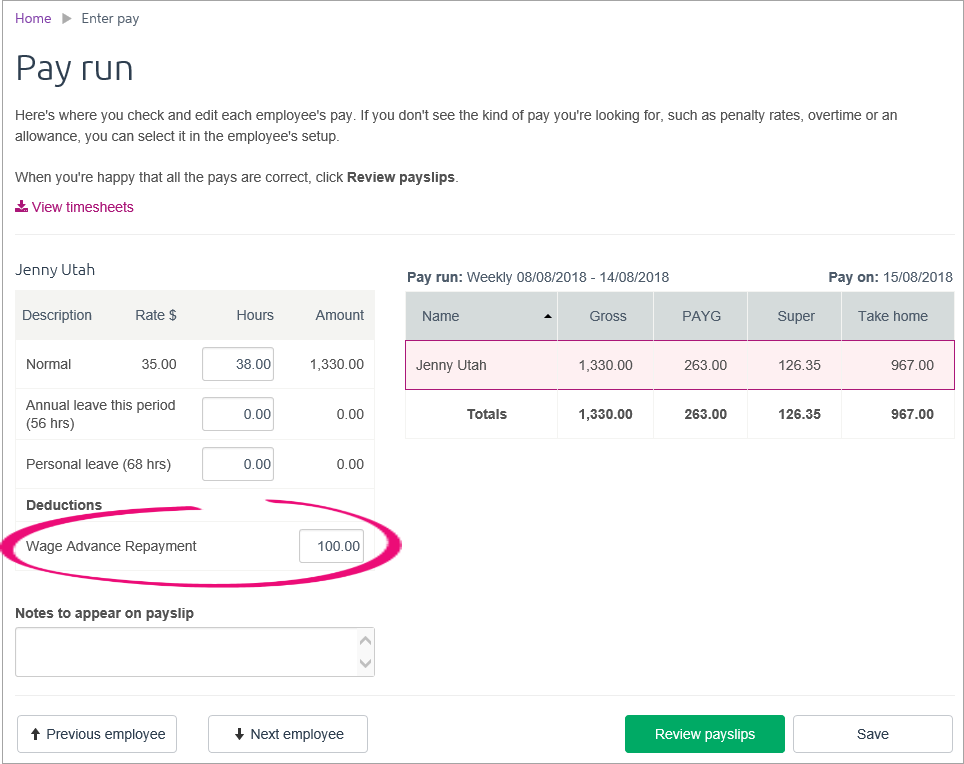Go to Previous employee

click(97, 734)
